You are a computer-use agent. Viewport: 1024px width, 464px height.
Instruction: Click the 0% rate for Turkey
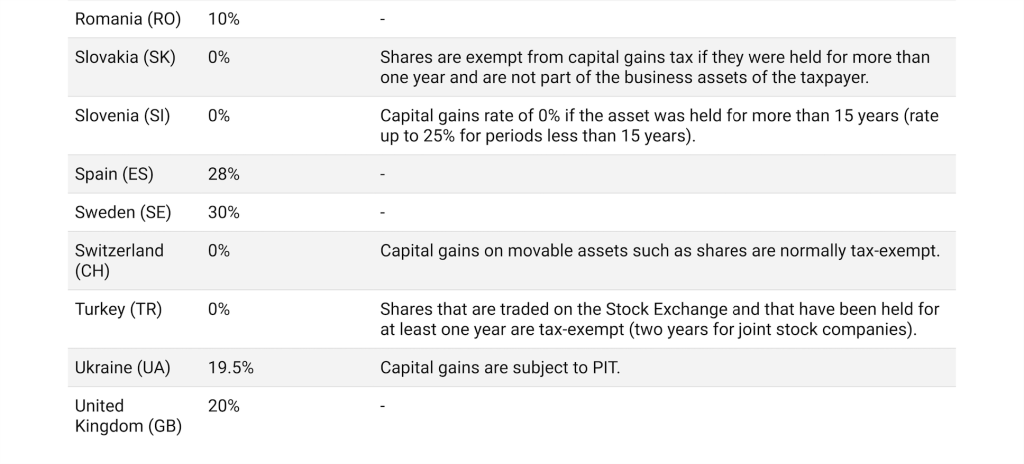(x=219, y=309)
